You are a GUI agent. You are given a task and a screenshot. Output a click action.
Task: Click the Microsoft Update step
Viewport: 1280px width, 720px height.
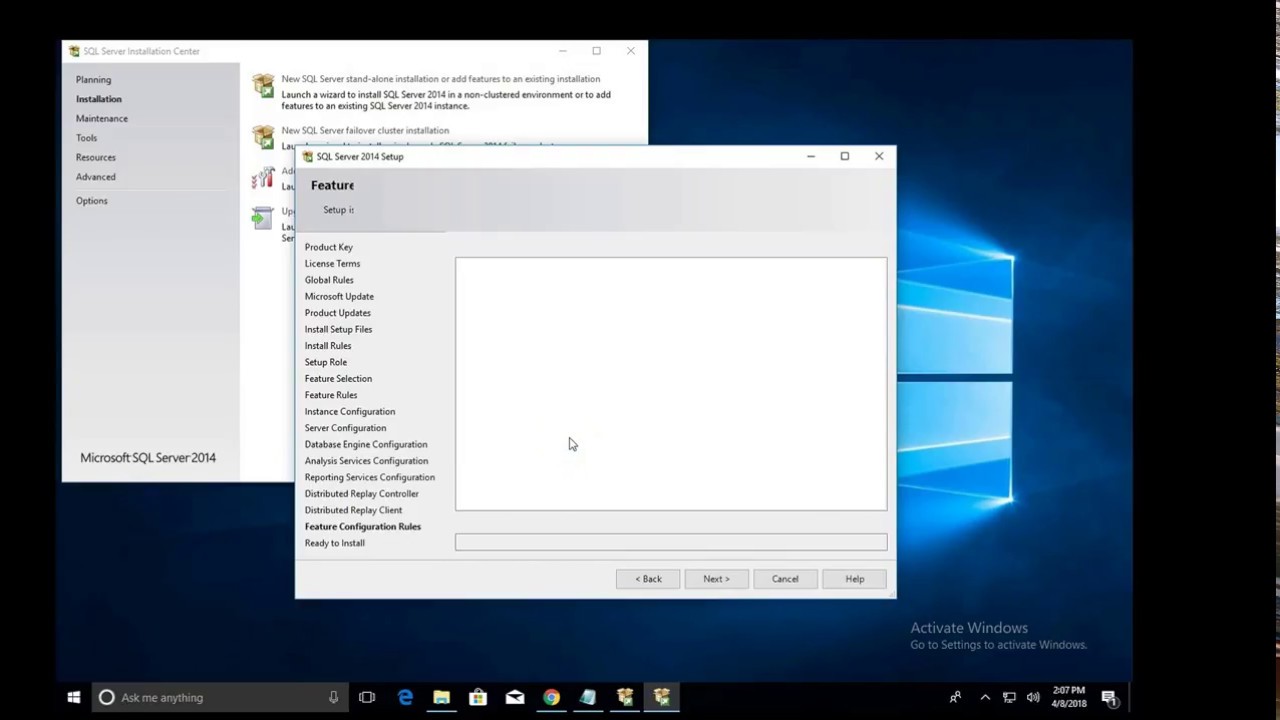tap(339, 297)
